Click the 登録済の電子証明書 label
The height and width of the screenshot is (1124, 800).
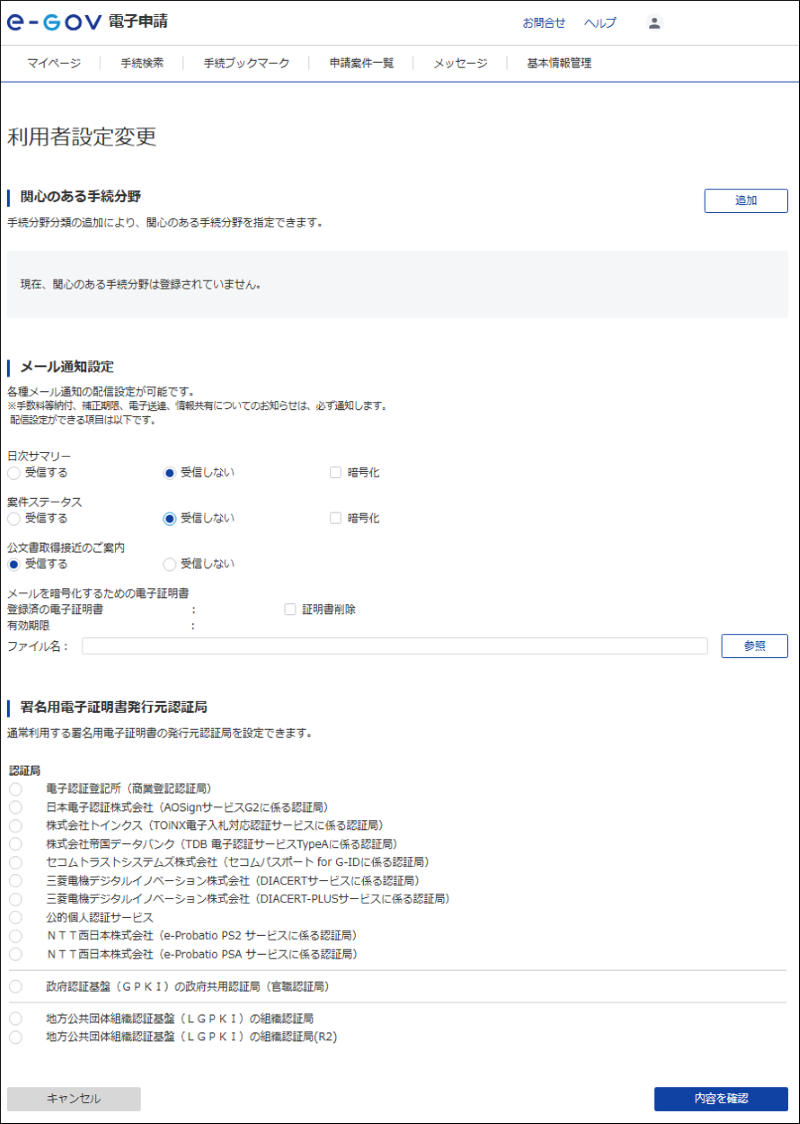(54, 610)
